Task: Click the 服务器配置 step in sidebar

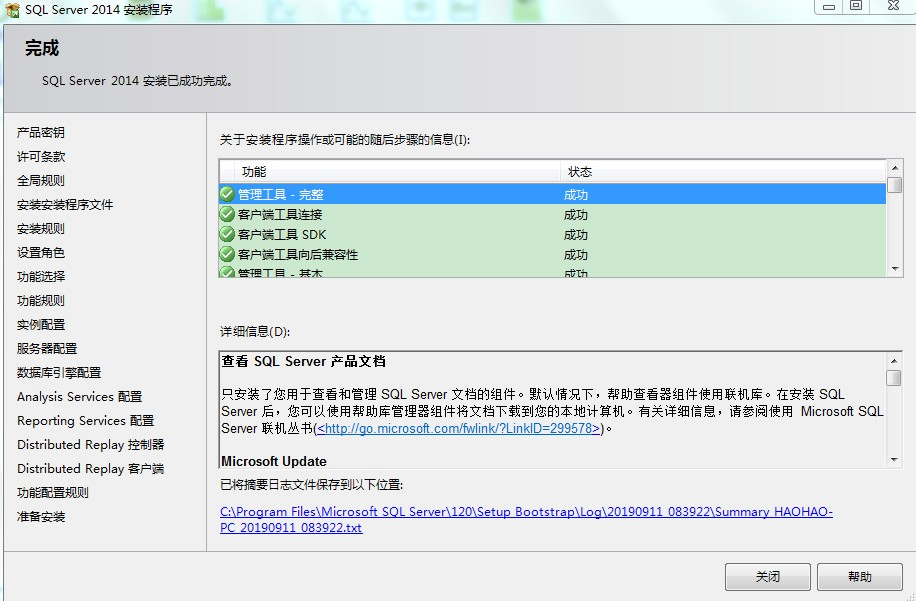Action: [x=47, y=348]
